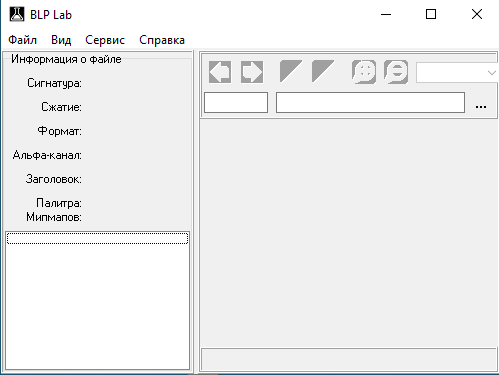Click the Мипмапов: label

pos(54,217)
